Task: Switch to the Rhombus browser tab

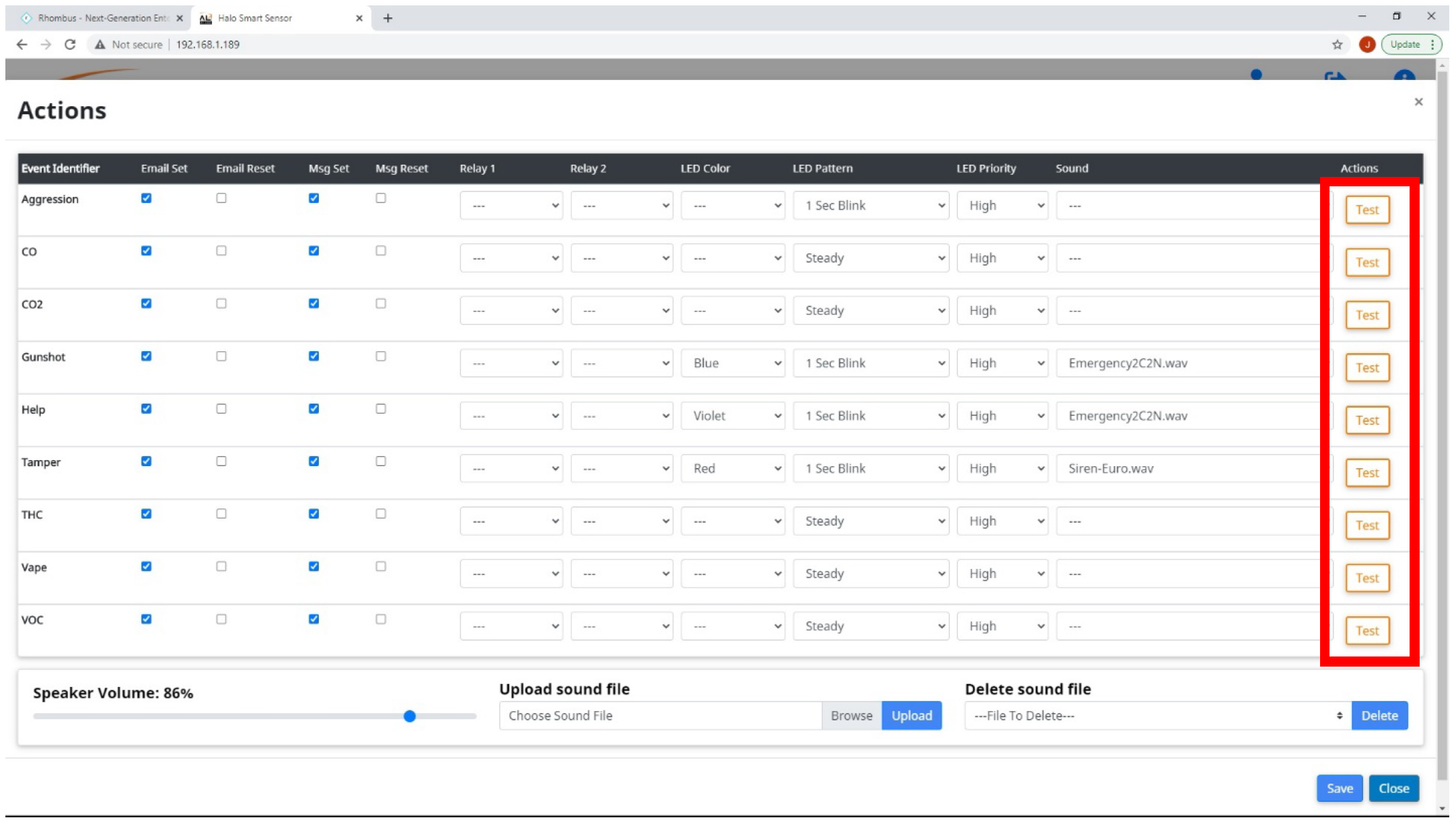Action: tap(101, 18)
